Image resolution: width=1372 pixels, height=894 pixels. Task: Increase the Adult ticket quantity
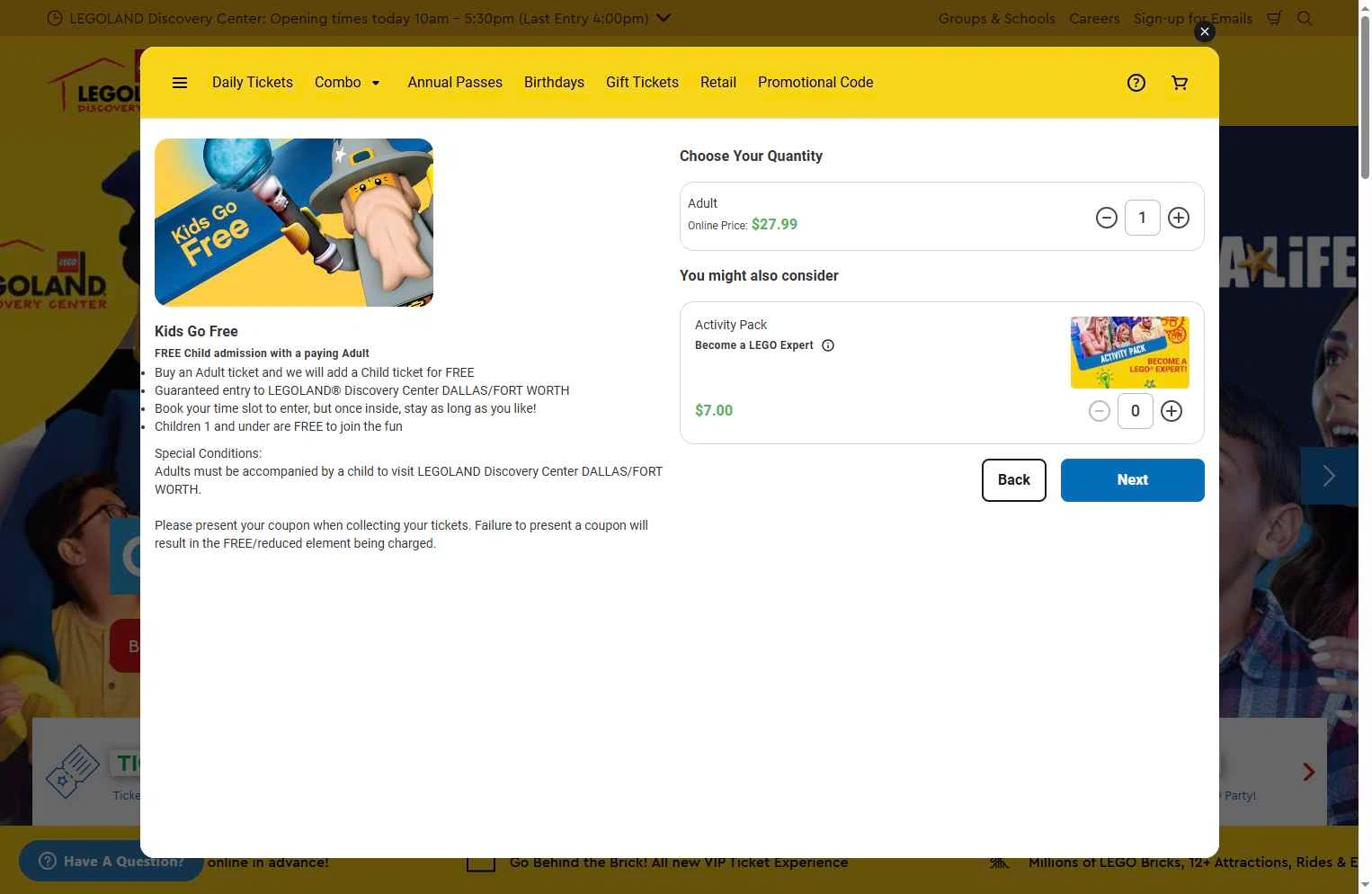(1179, 218)
